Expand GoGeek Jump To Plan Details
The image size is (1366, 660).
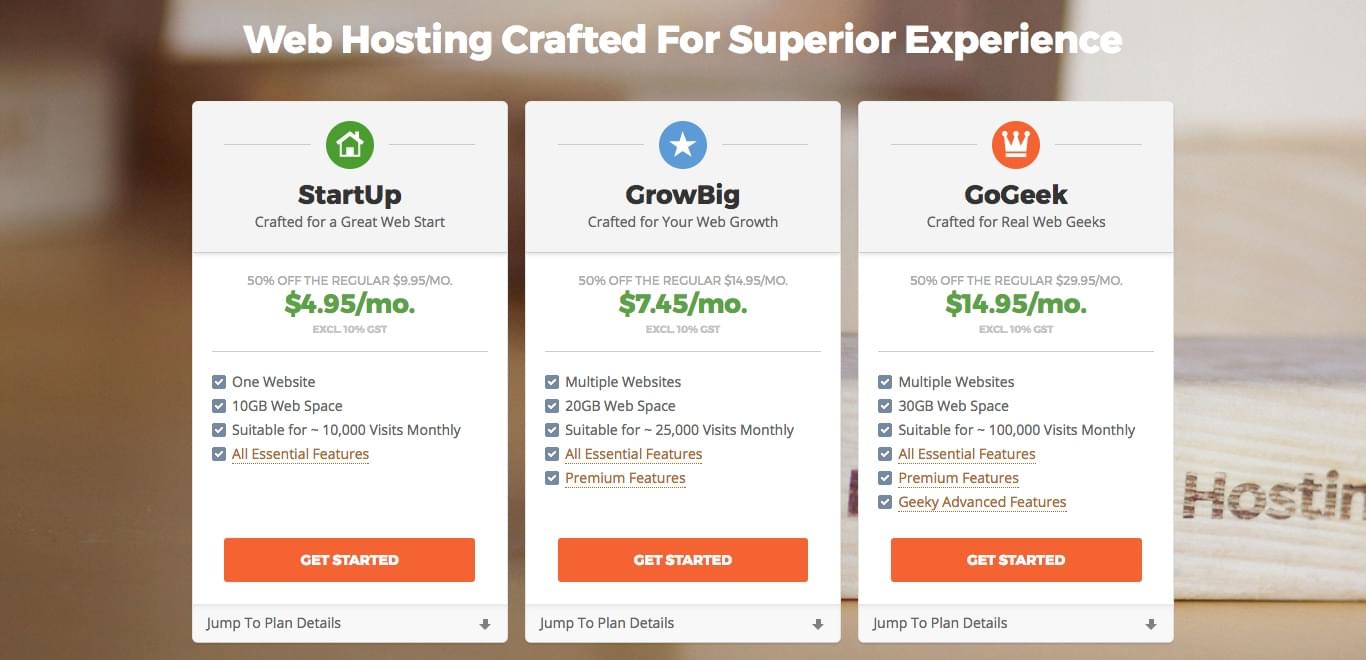(940, 623)
